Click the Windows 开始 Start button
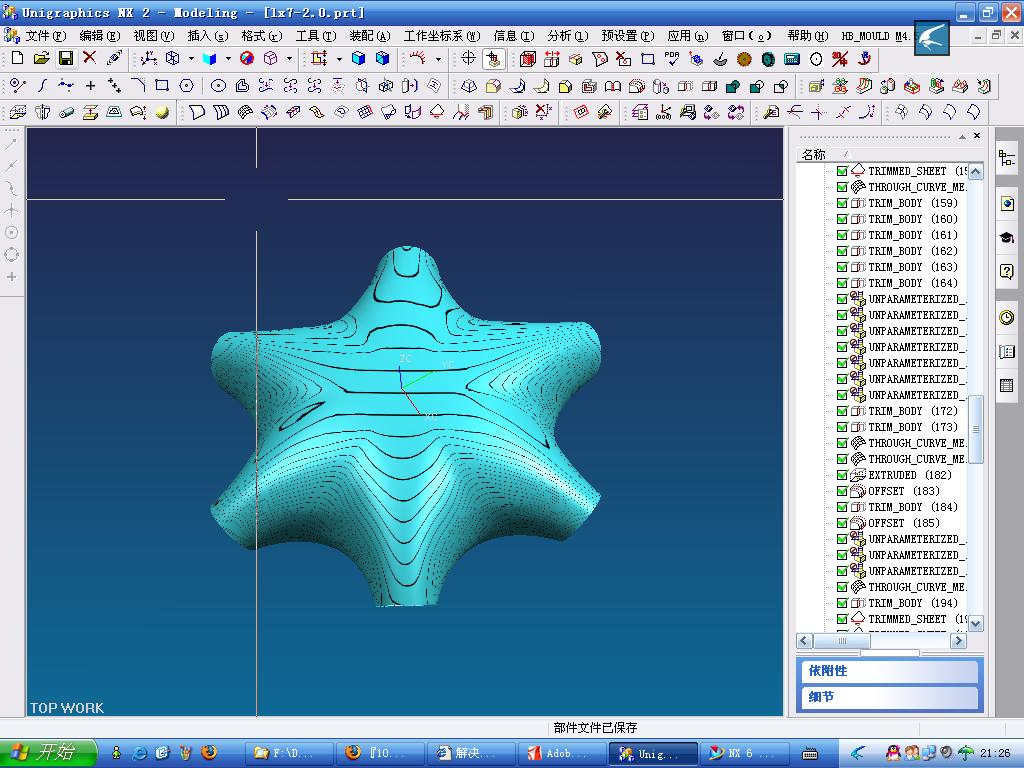Screen dimensions: 1024x768 tap(48, 753)
